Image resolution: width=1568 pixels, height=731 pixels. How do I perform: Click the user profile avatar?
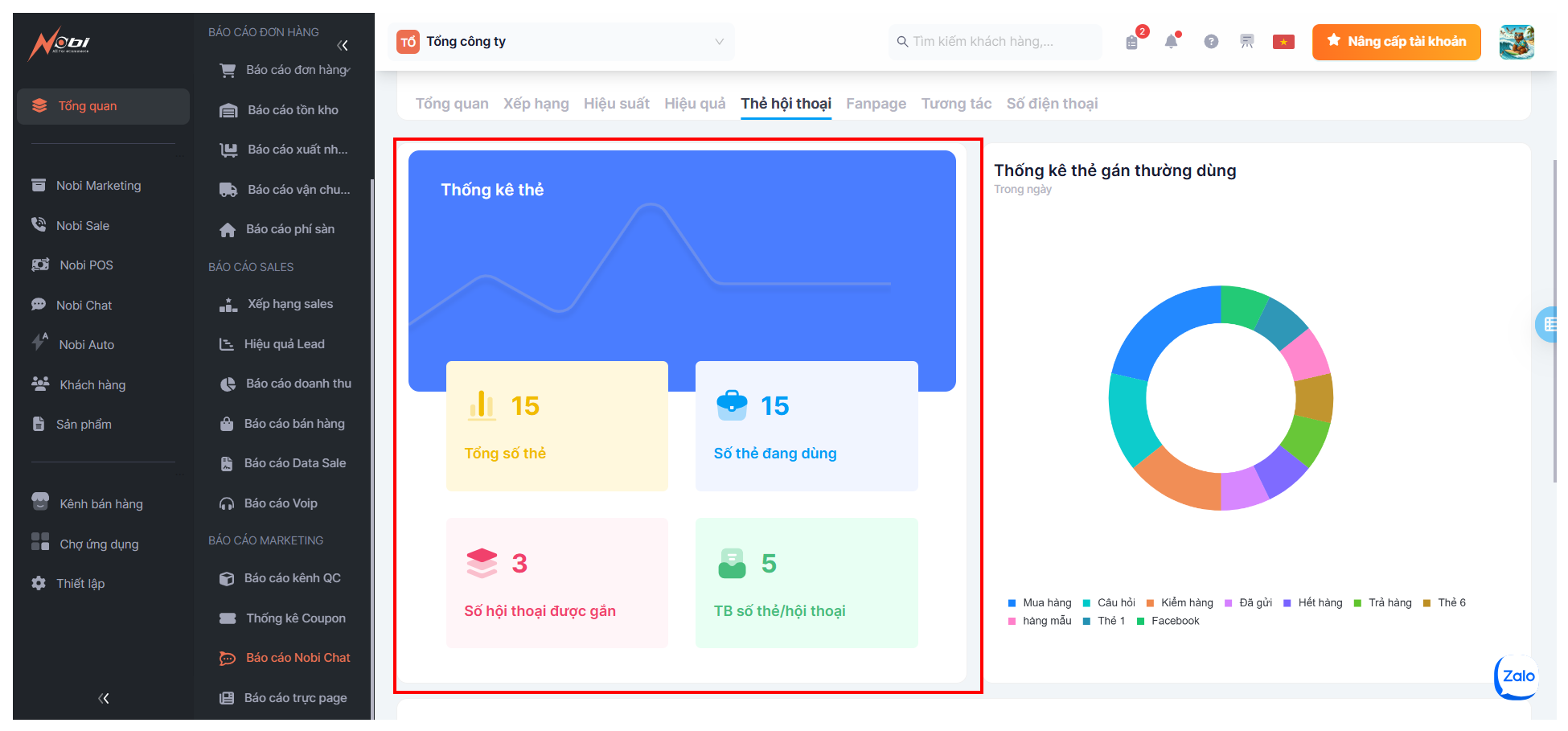pos(1517,42)
